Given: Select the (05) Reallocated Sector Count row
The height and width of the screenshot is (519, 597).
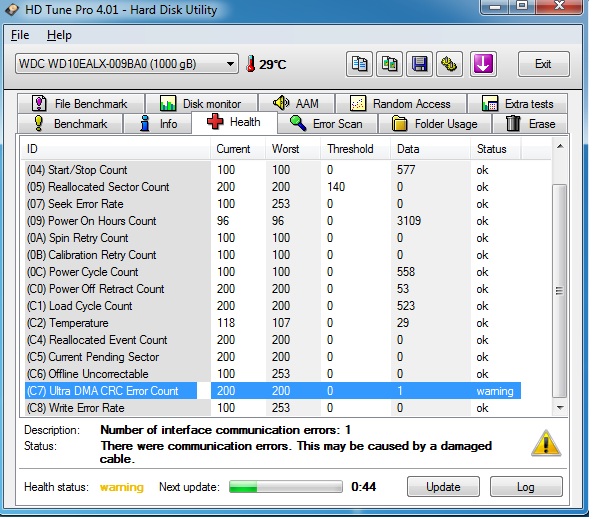Looking at the screenshot, I should [273, 187].
